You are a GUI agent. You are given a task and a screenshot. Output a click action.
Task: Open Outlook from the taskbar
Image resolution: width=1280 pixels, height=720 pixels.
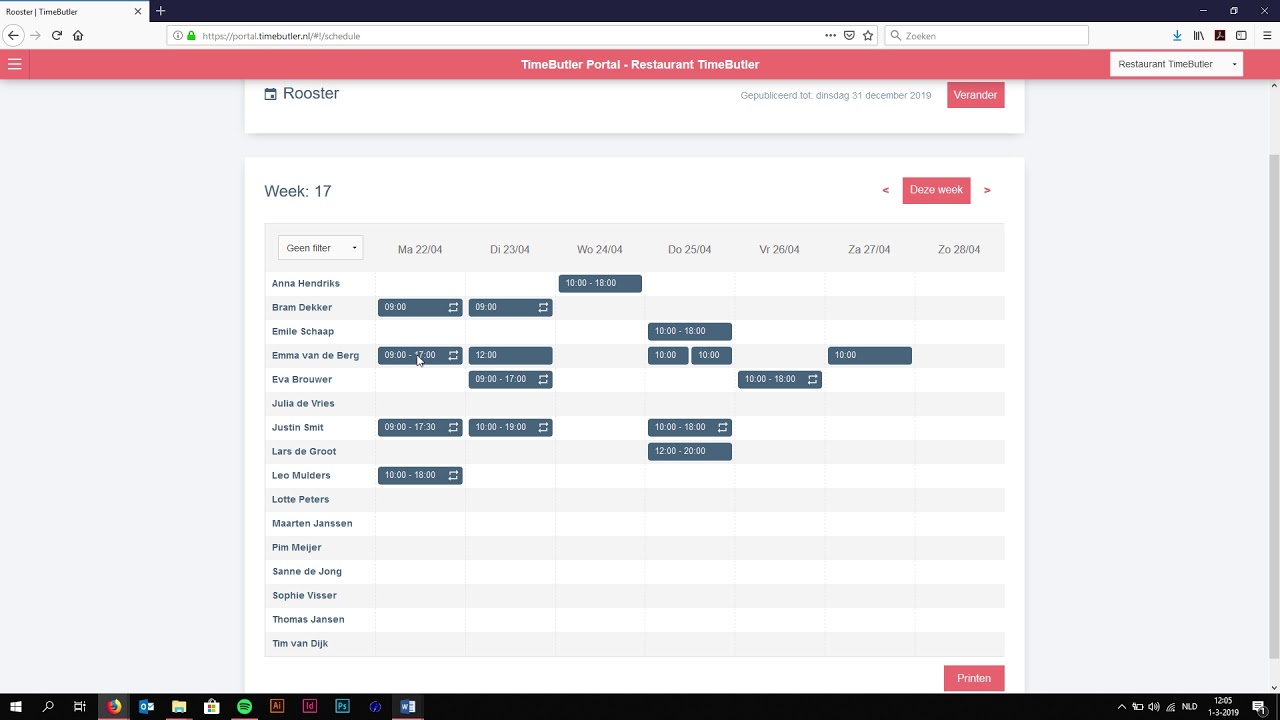(147, 706)
